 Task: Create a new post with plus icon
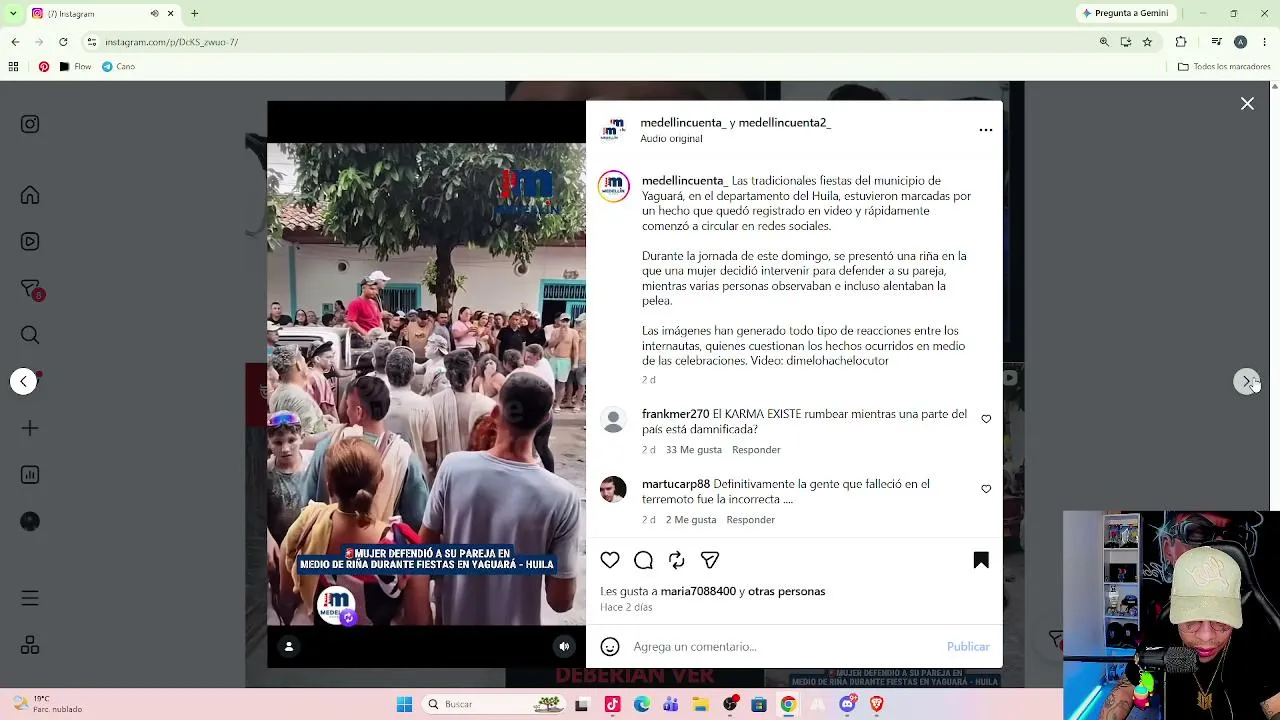pyautogui.click(x=30, y=428)
